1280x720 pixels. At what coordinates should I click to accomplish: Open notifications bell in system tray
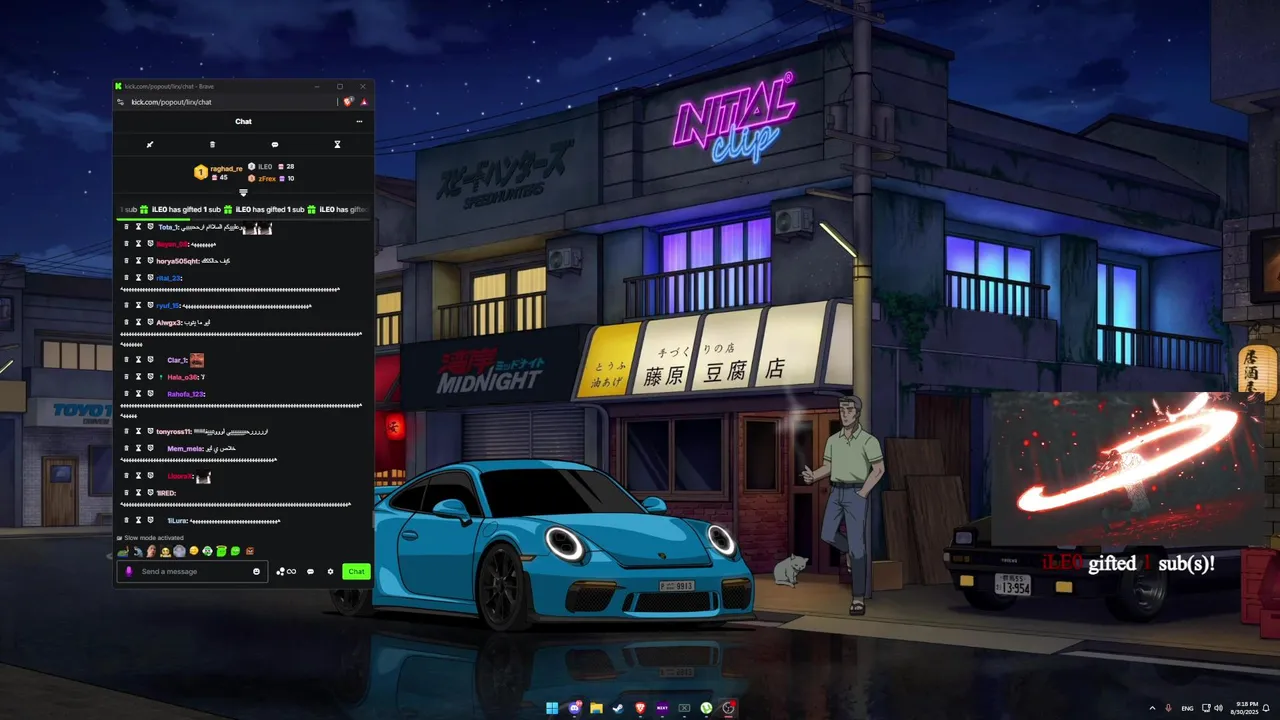coord(1268,708)
